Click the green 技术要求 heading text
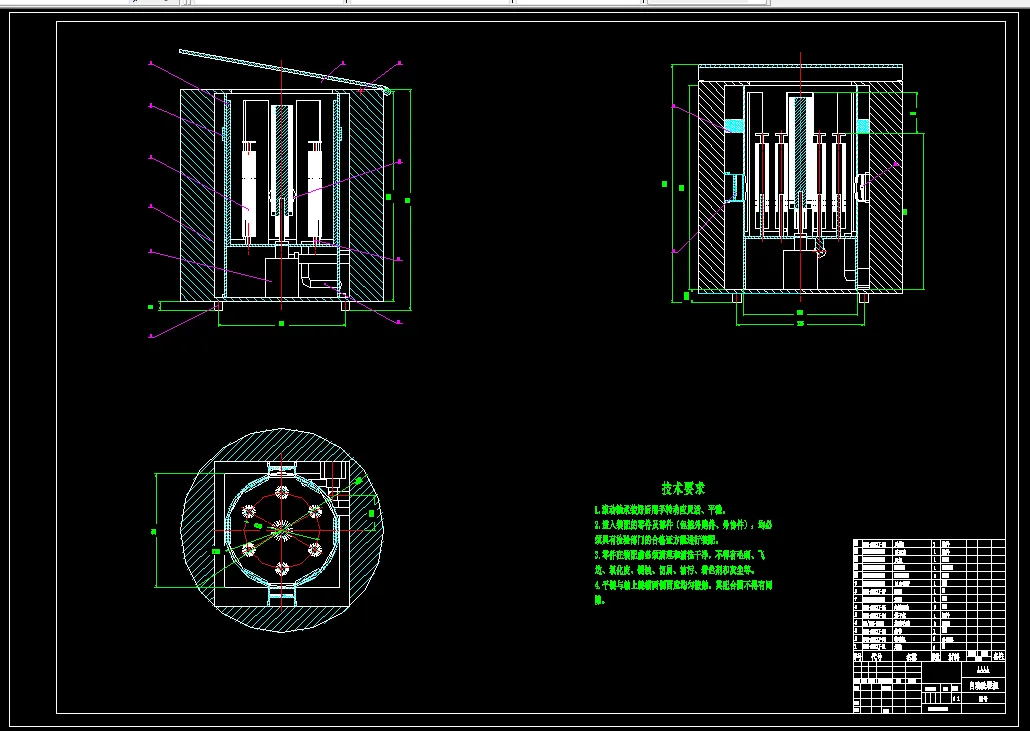 click(683, 489)
